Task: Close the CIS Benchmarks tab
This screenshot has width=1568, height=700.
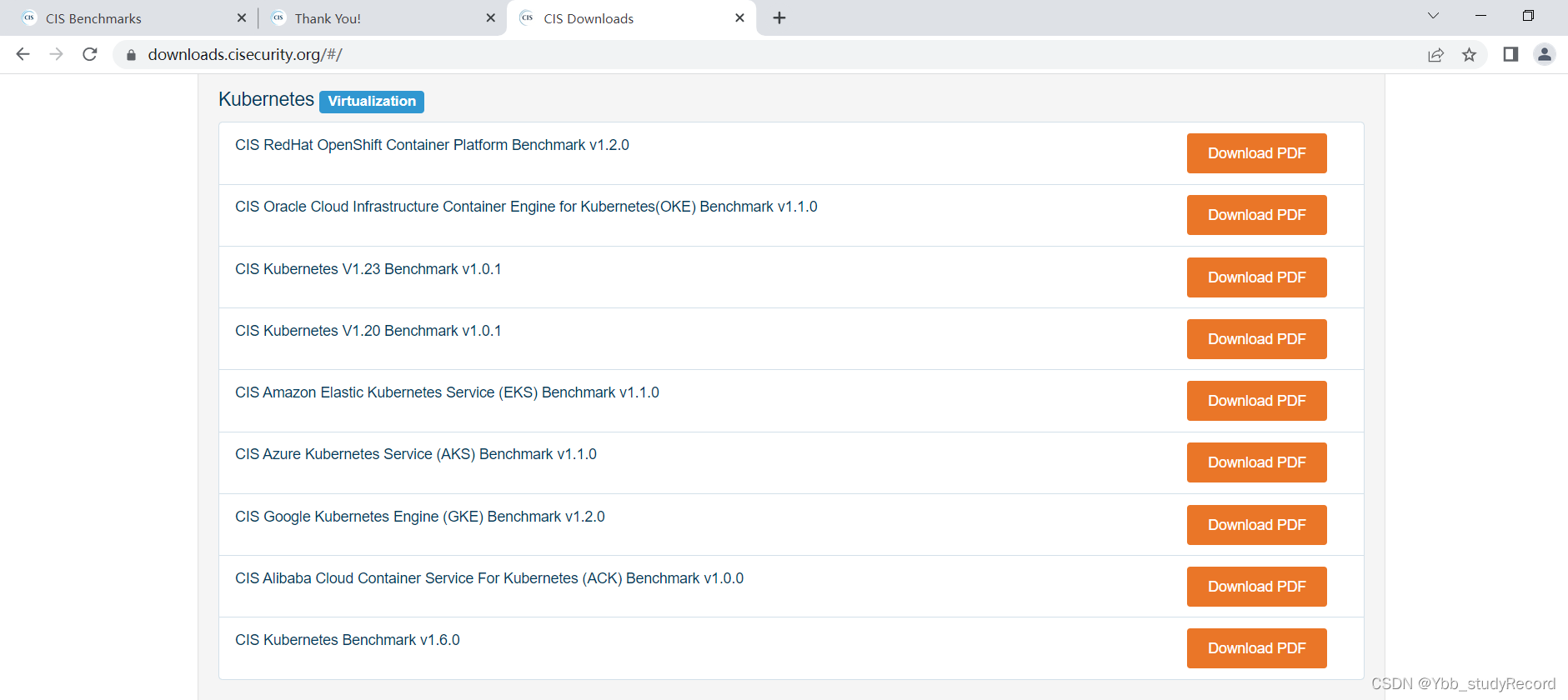Action: pyautogui.click(x=242, y=17)
